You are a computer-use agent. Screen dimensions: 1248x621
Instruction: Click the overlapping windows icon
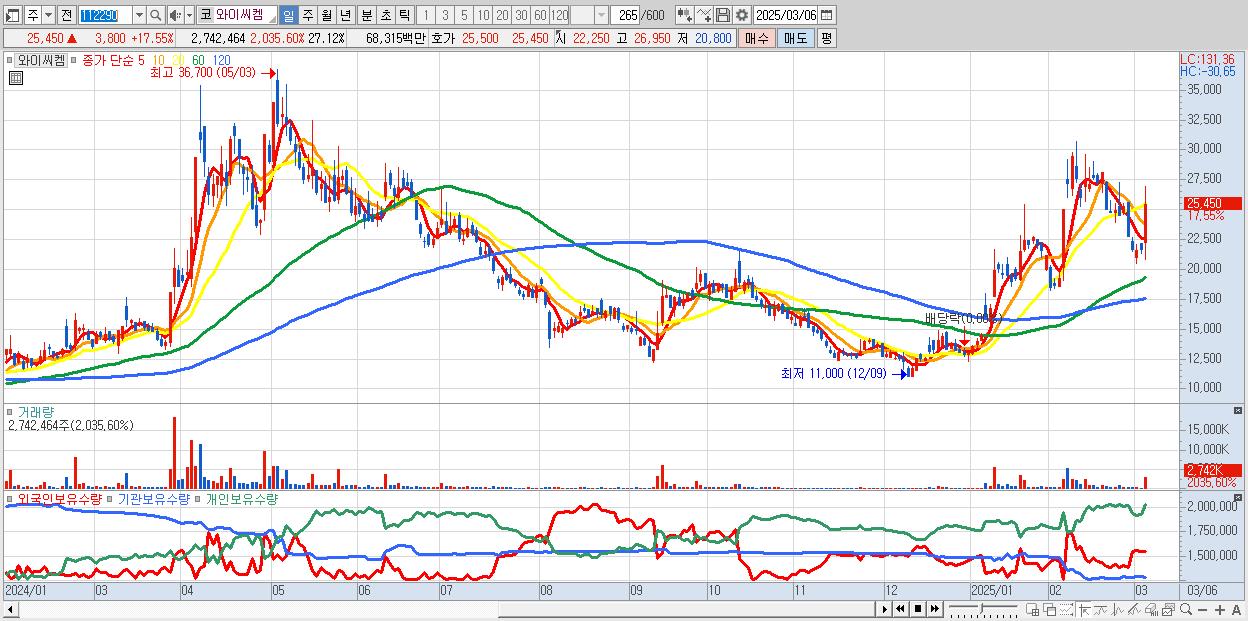pyautogui.click(x=1049, y=609)
